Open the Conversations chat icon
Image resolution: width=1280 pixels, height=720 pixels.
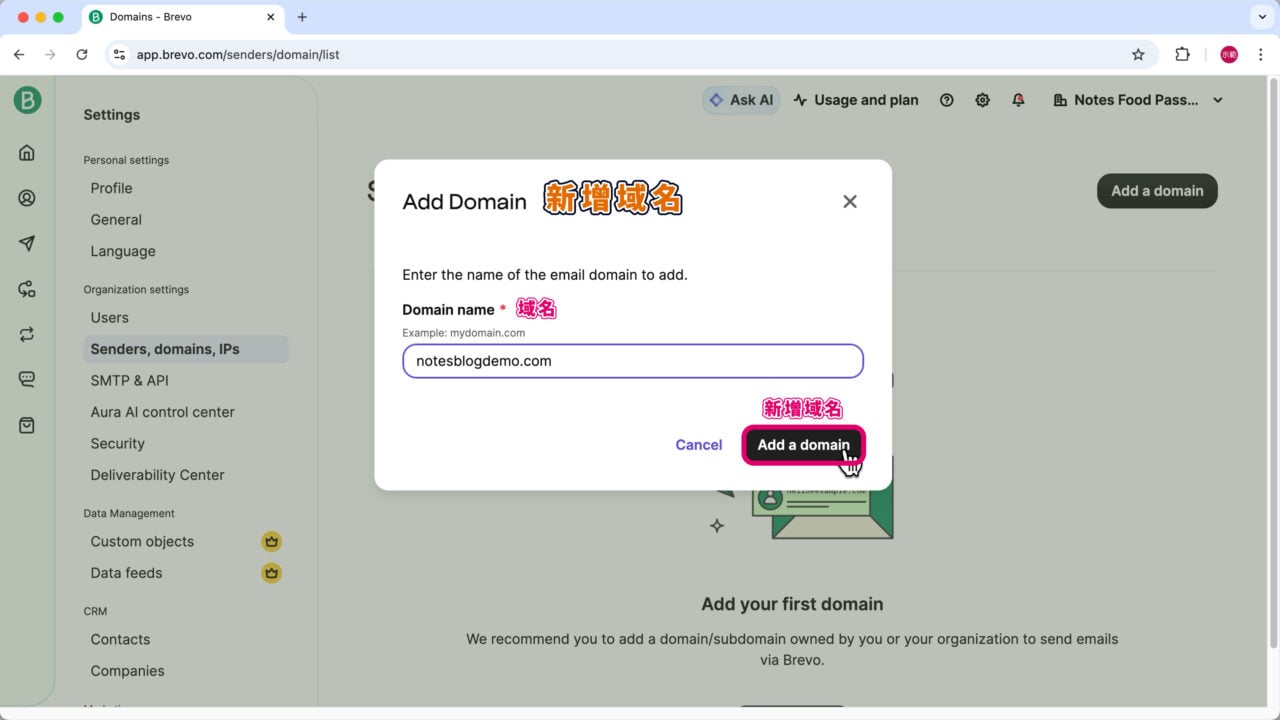27,379
